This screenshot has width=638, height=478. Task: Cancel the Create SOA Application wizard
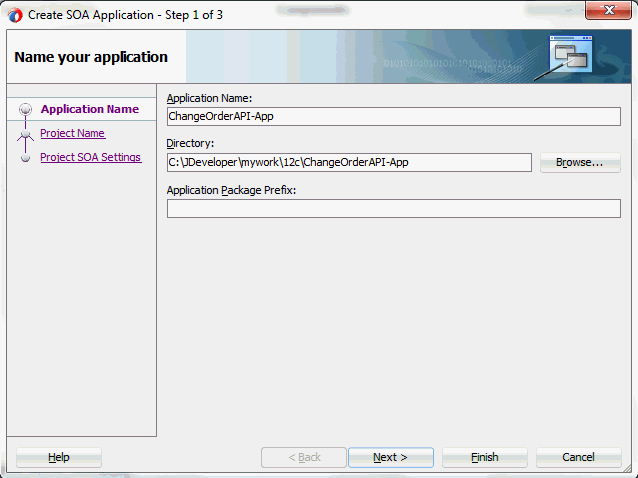pyautogui.click(x=579, y=457)
